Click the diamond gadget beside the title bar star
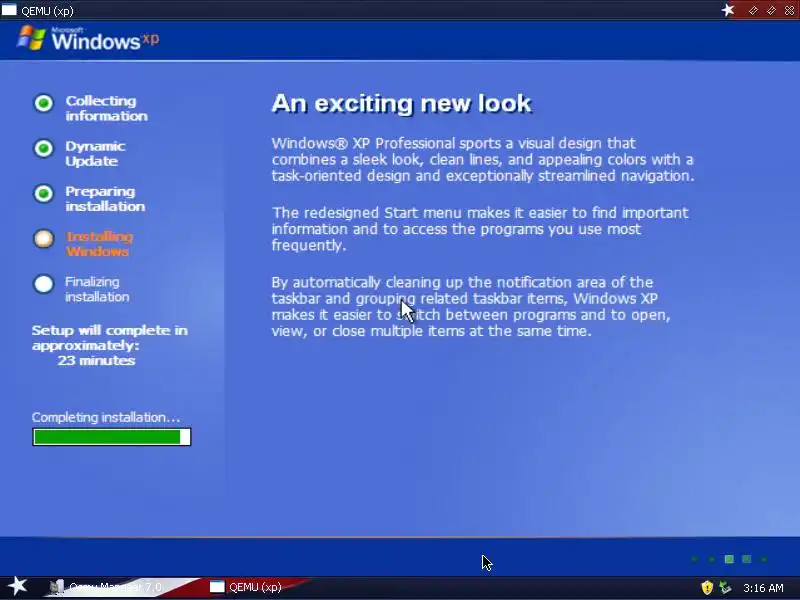Image resolution: width=800 pixels, height=600 pixels. pyautogui.click(x=753, y=10)
